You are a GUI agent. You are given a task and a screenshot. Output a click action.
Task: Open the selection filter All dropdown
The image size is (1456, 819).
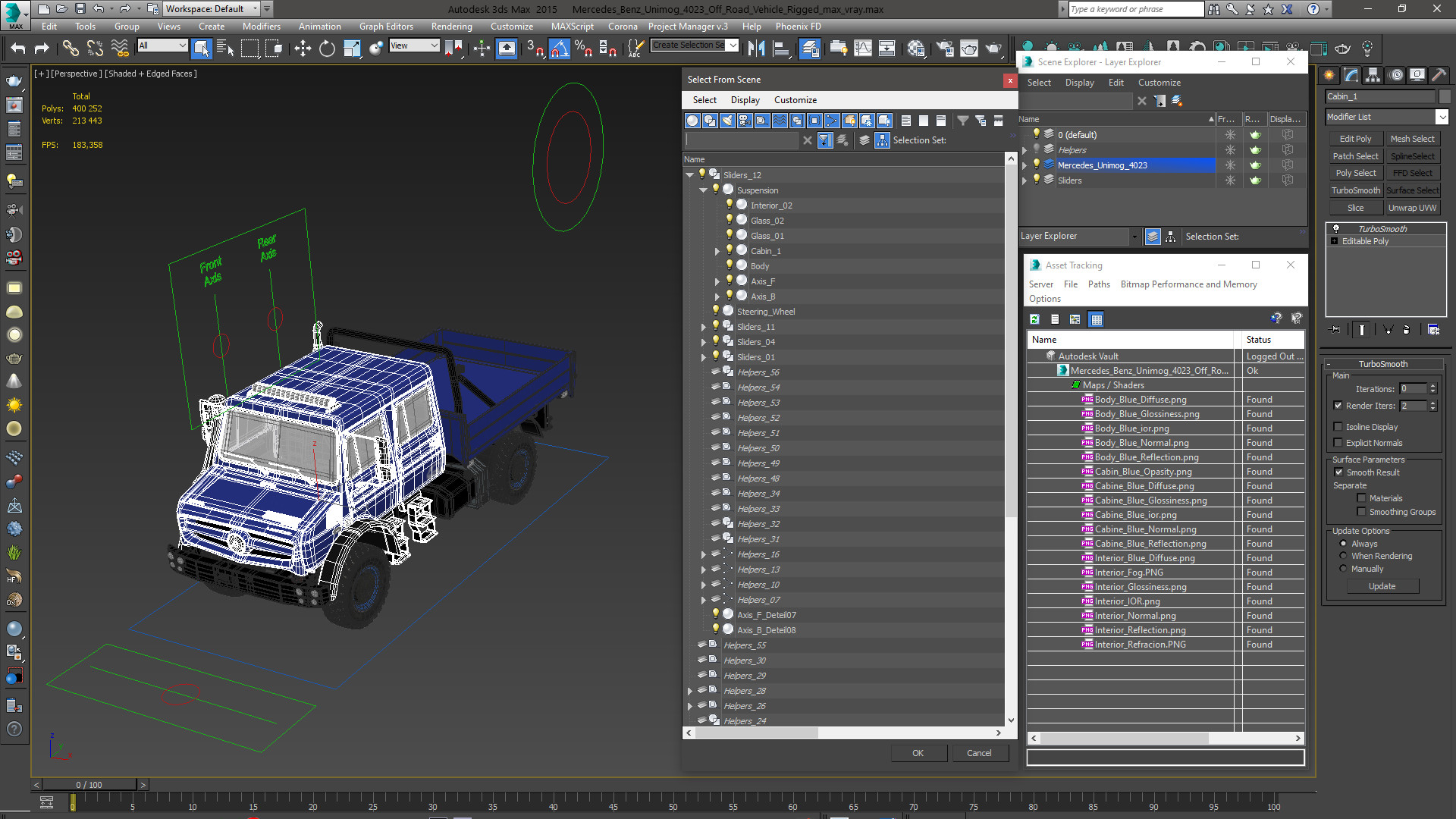162,45
